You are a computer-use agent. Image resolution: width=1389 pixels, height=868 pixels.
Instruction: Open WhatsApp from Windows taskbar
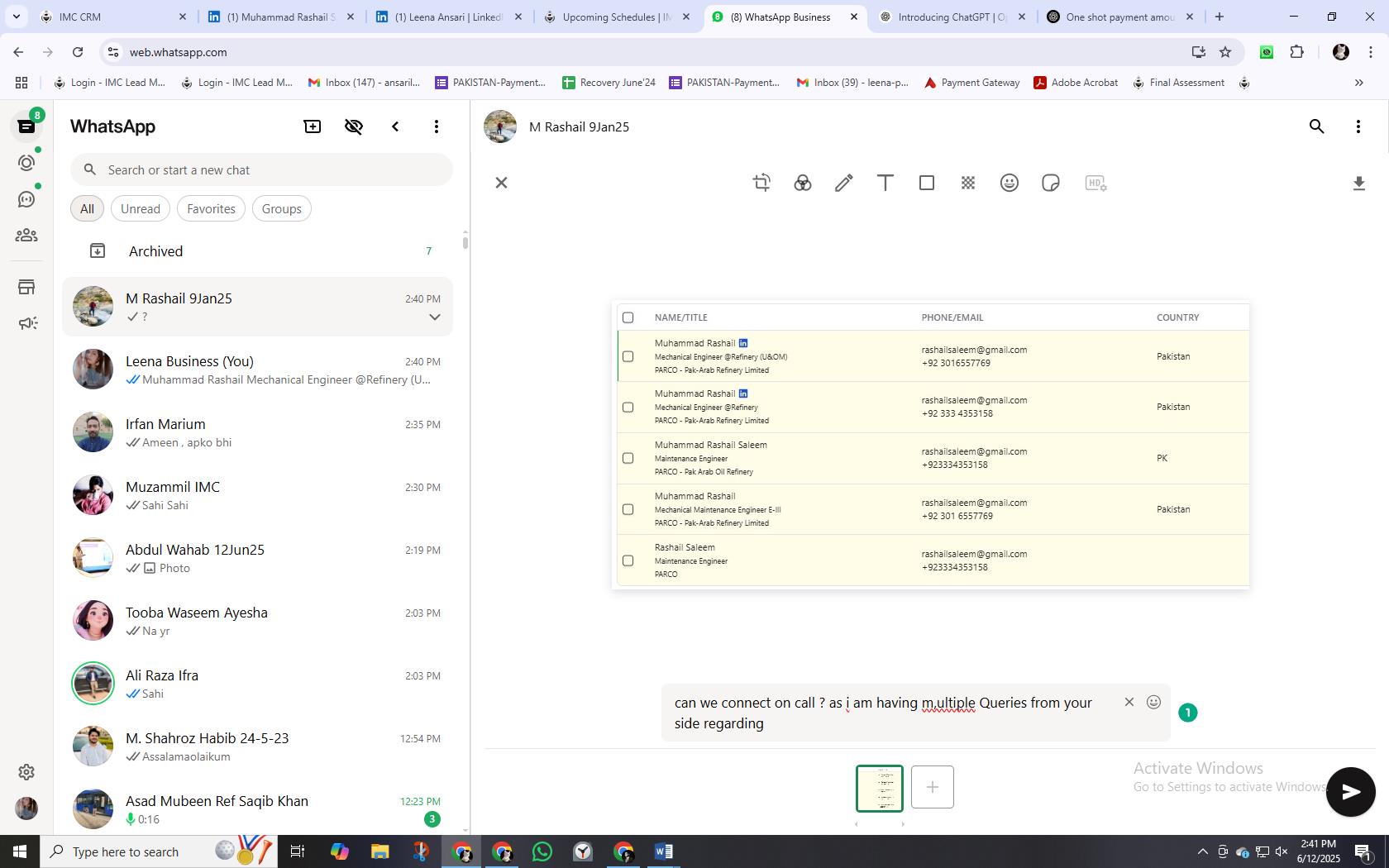coord(542,851)
